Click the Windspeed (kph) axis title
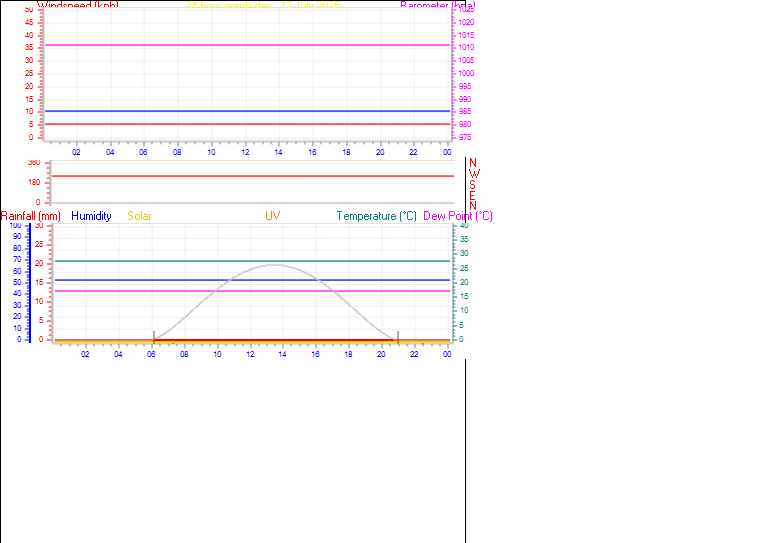761x543 pixels. [78, 5]
